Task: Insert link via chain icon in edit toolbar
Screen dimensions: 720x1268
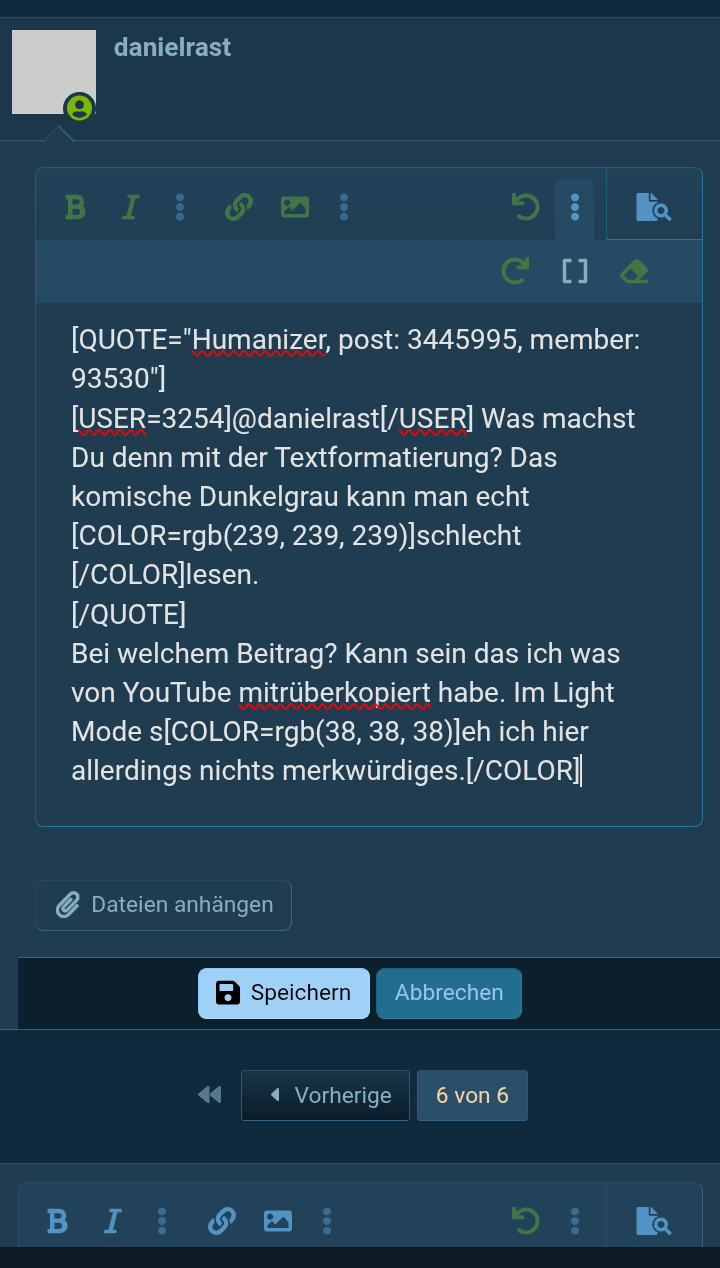Action: pyautogui.click(x=238, y=207)
